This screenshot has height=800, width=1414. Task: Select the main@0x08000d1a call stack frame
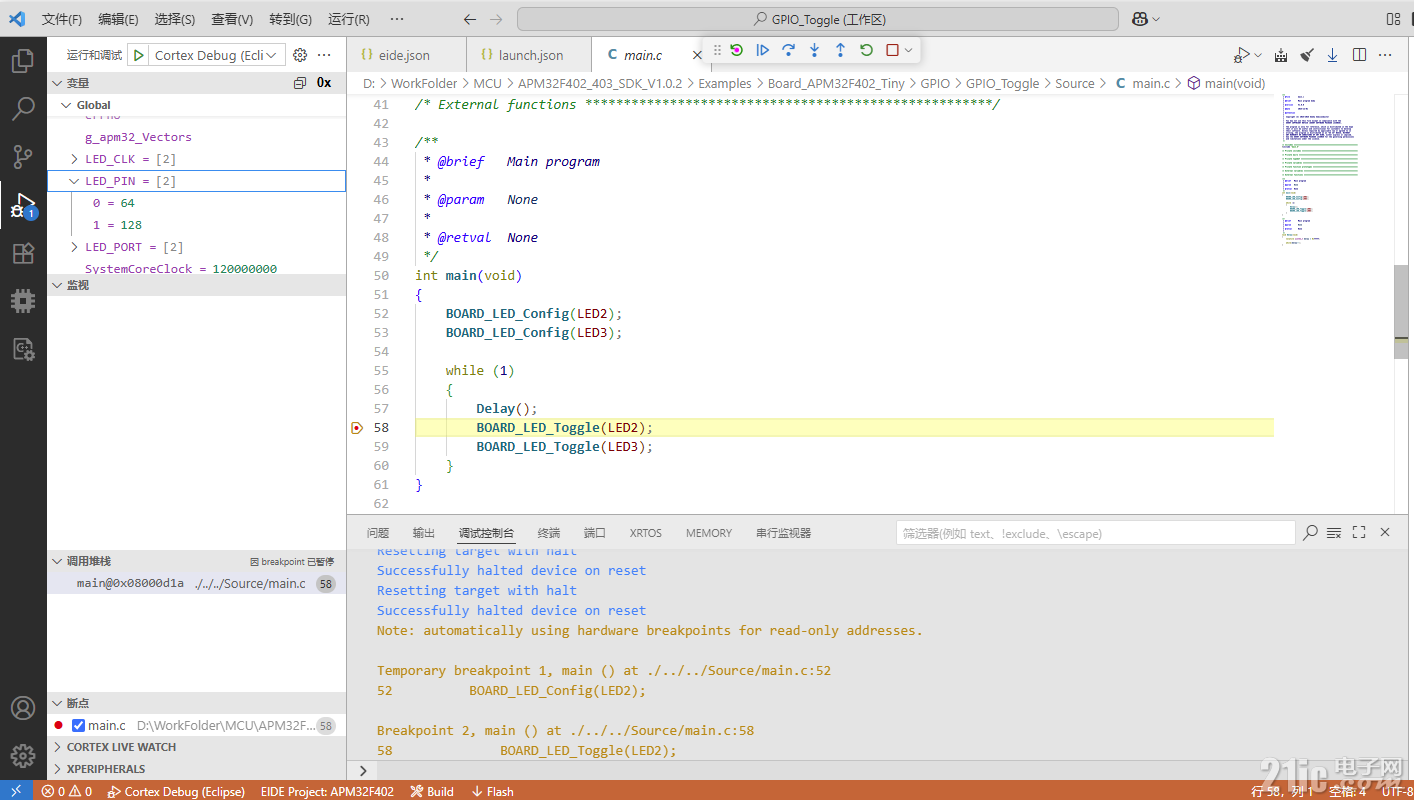tap(197, 583)
